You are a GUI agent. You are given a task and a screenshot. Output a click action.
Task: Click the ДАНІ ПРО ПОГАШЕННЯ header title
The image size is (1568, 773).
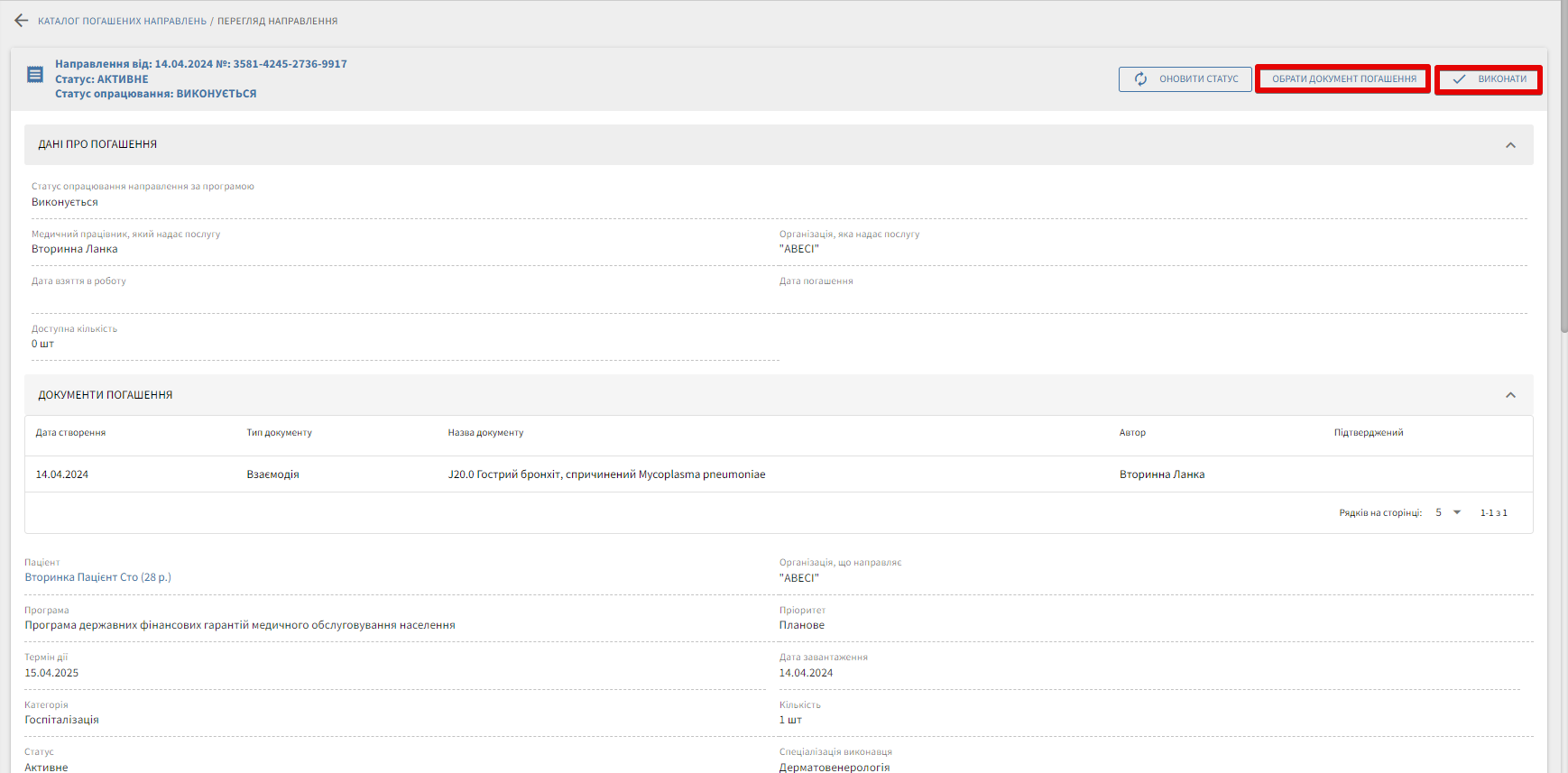[x=97, y=144]
